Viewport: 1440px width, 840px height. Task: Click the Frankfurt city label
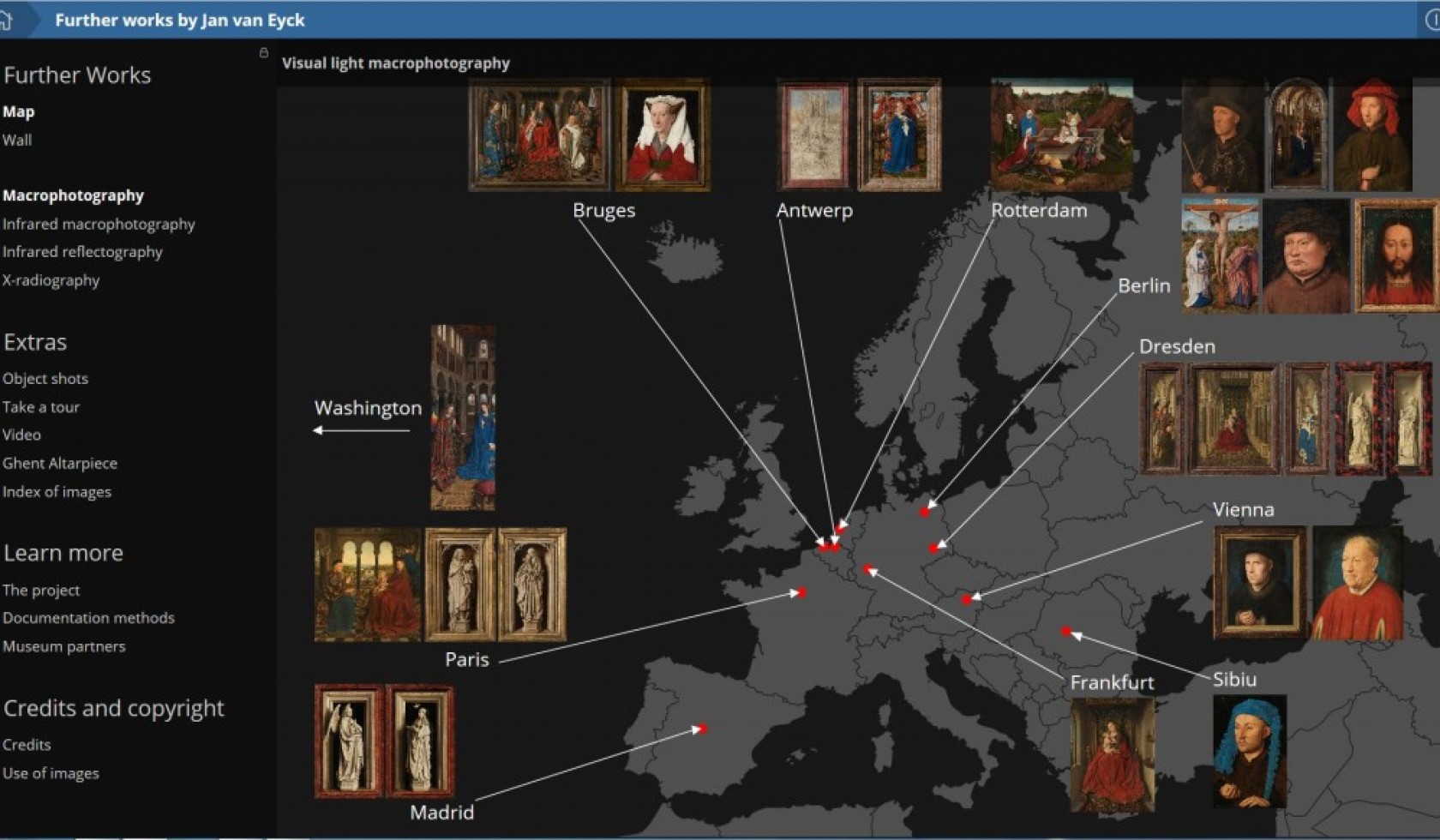pyautogui.click(x=1112, y=682)
